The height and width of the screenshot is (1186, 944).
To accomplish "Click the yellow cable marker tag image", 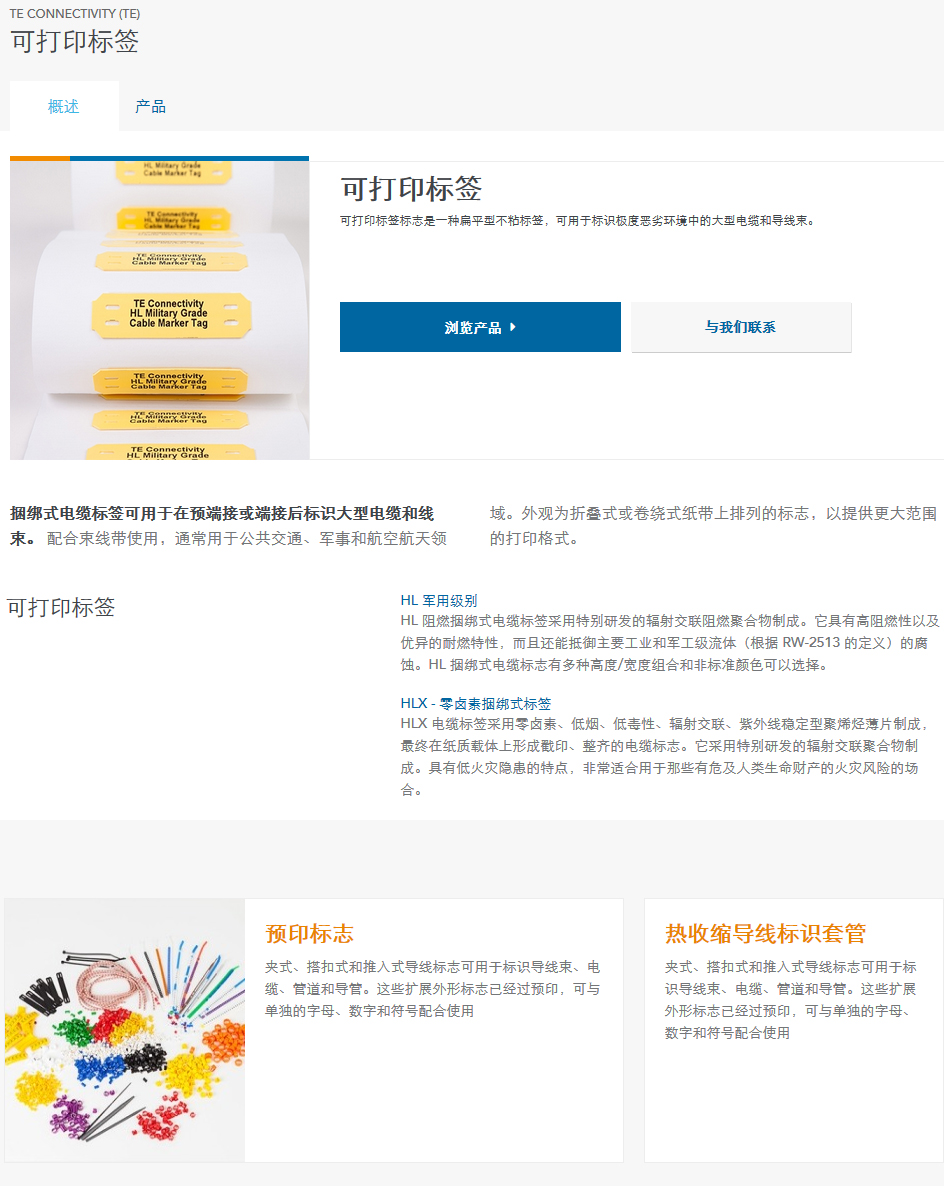I will tap(160, 308).
